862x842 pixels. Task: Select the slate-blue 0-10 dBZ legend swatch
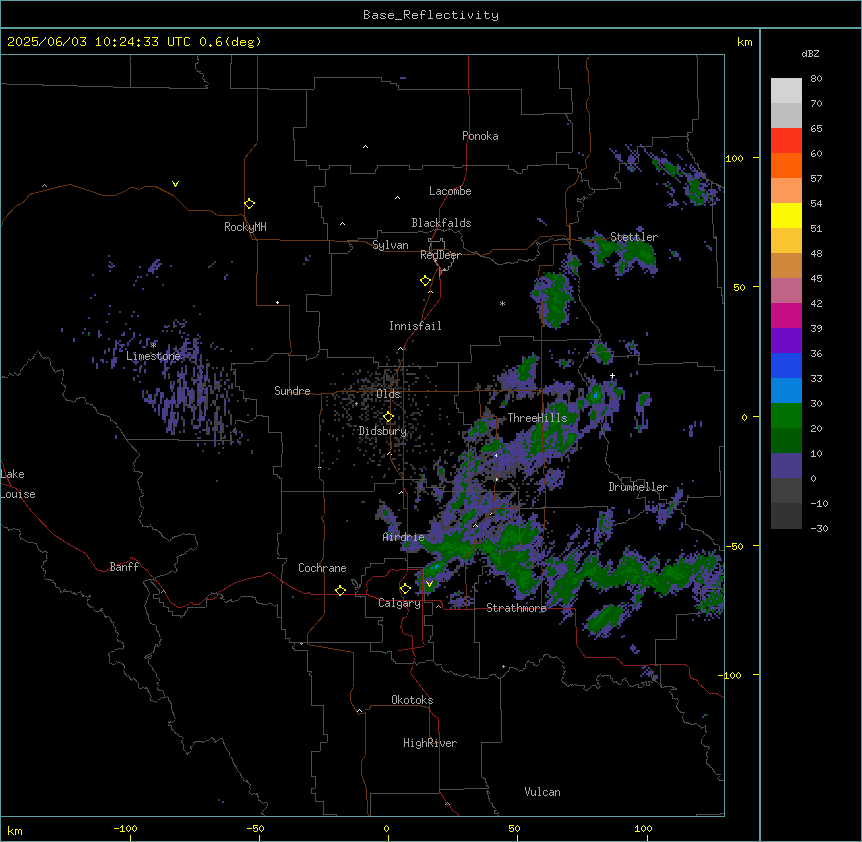tap(786, 466)
